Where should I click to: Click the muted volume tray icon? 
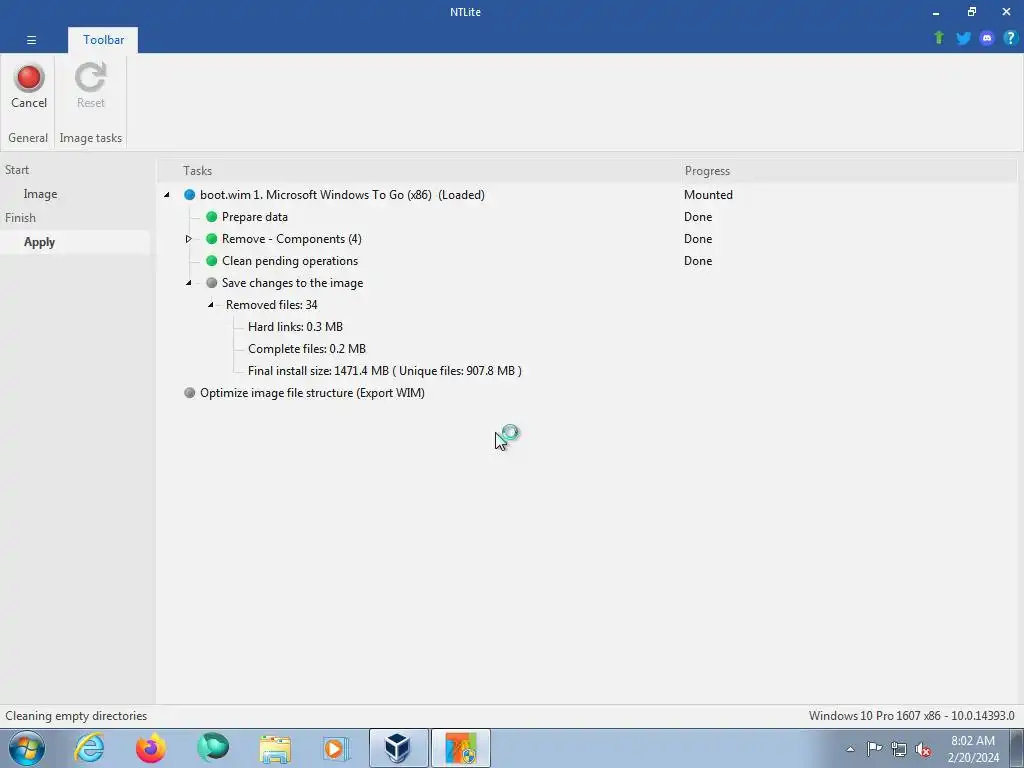pyautogui.click(x=923, y=749)
